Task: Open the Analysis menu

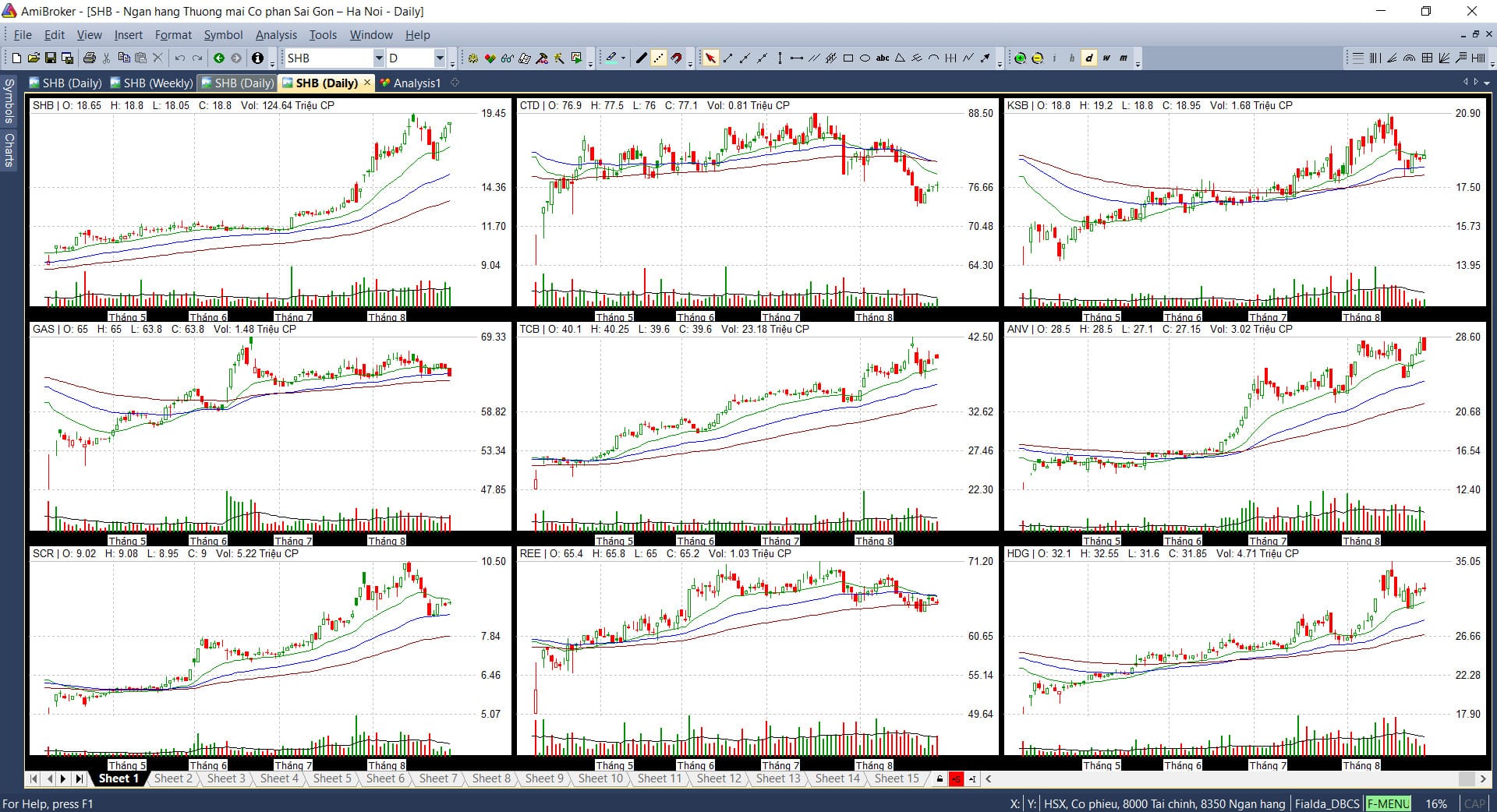Action: click(x=276, y=35)
